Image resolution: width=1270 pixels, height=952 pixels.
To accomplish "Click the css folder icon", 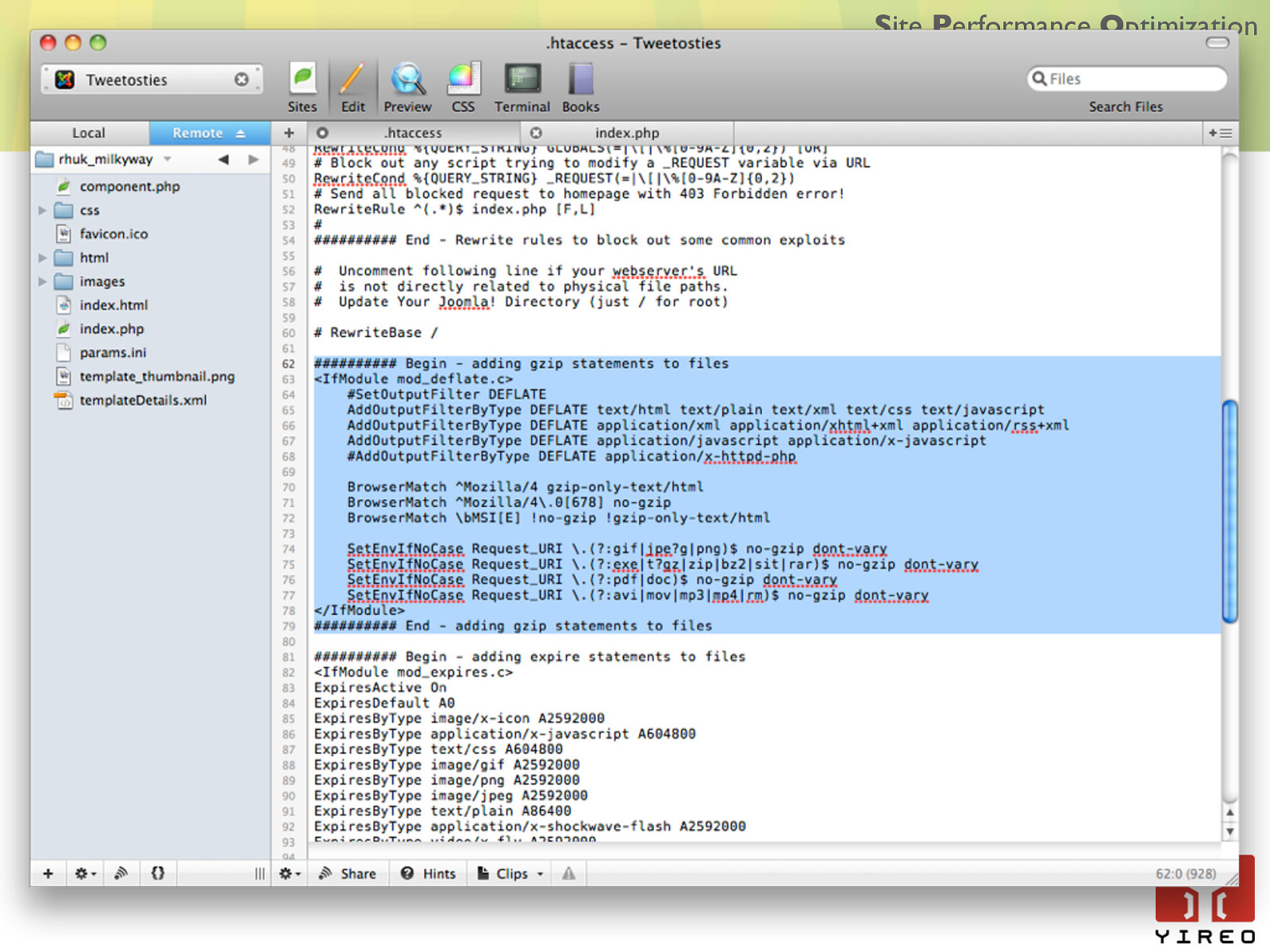I will [x=63, y=210].
